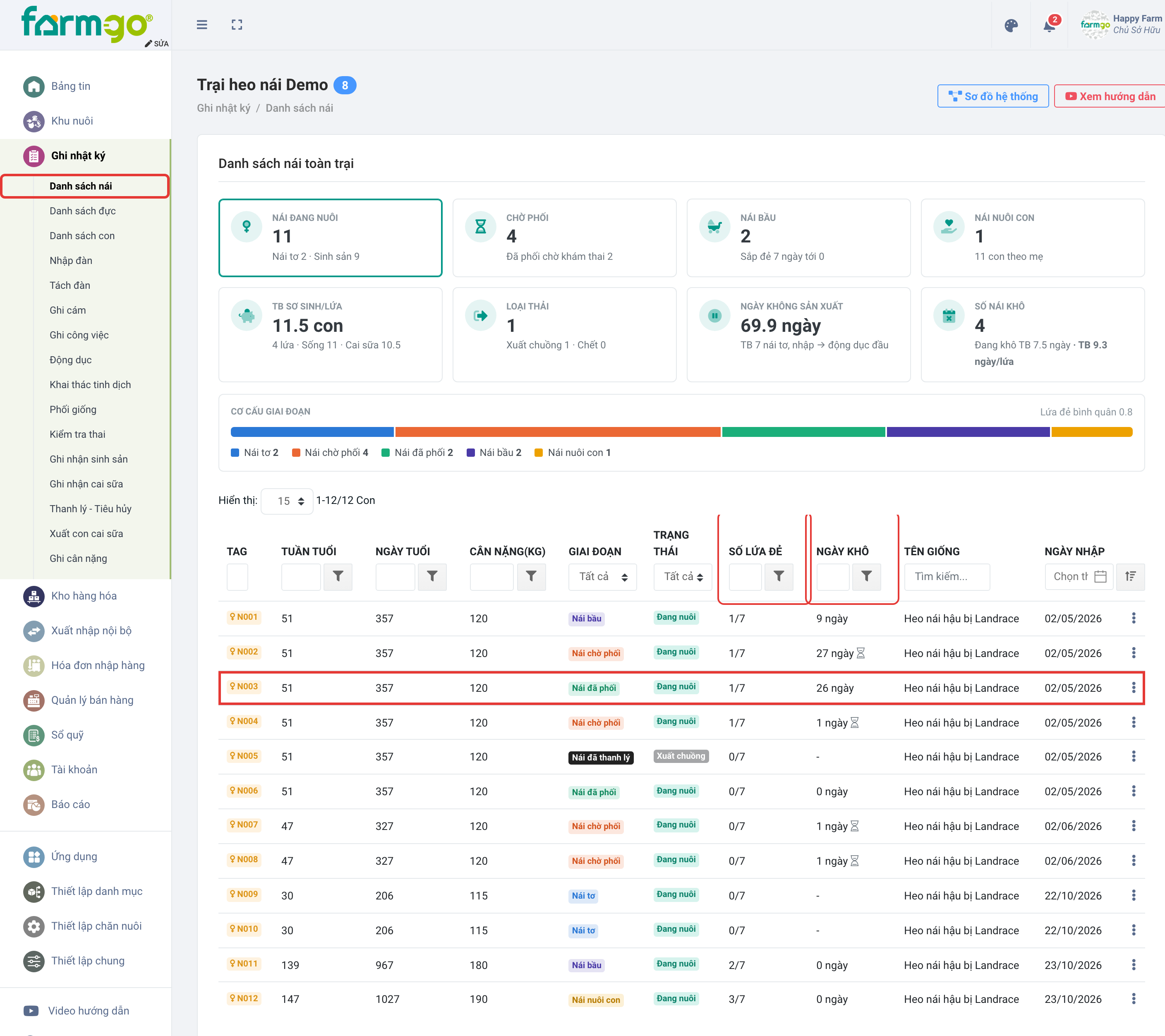Viewport: 1165px width, 1036px height.
Task: Open Thanh lý - Tiêu hủy menu item
Action: pos(90,509)
